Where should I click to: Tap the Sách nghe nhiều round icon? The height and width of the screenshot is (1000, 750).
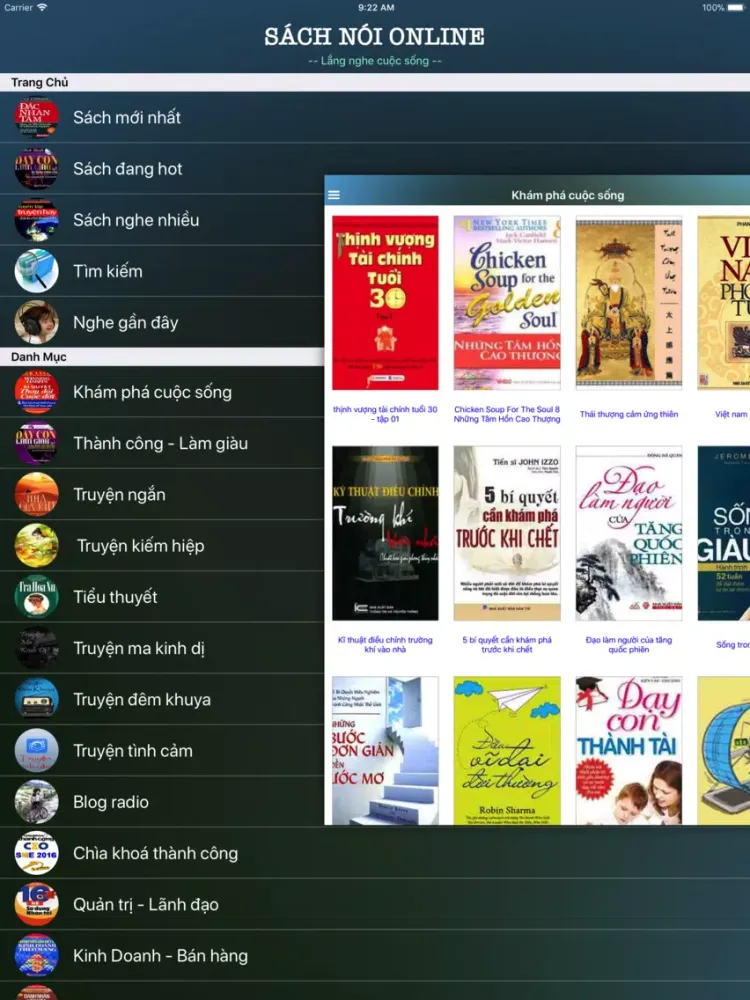coord(36,219)
